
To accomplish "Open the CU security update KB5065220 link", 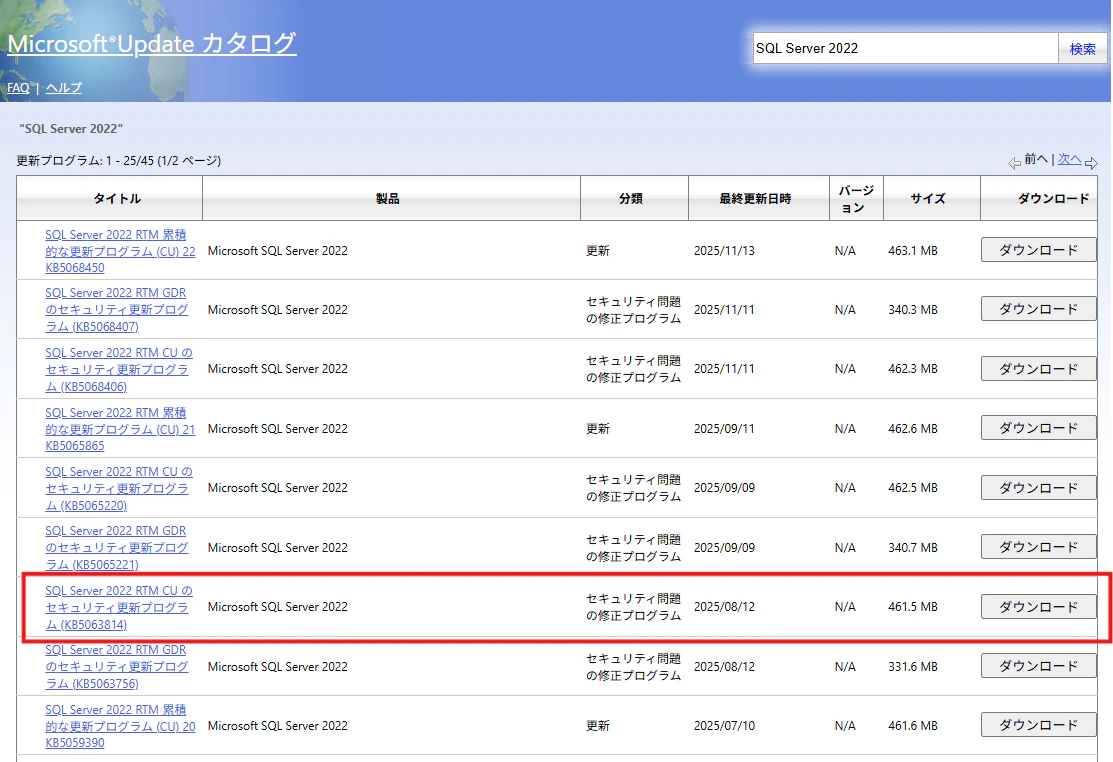I will click(x=119, y=489).
